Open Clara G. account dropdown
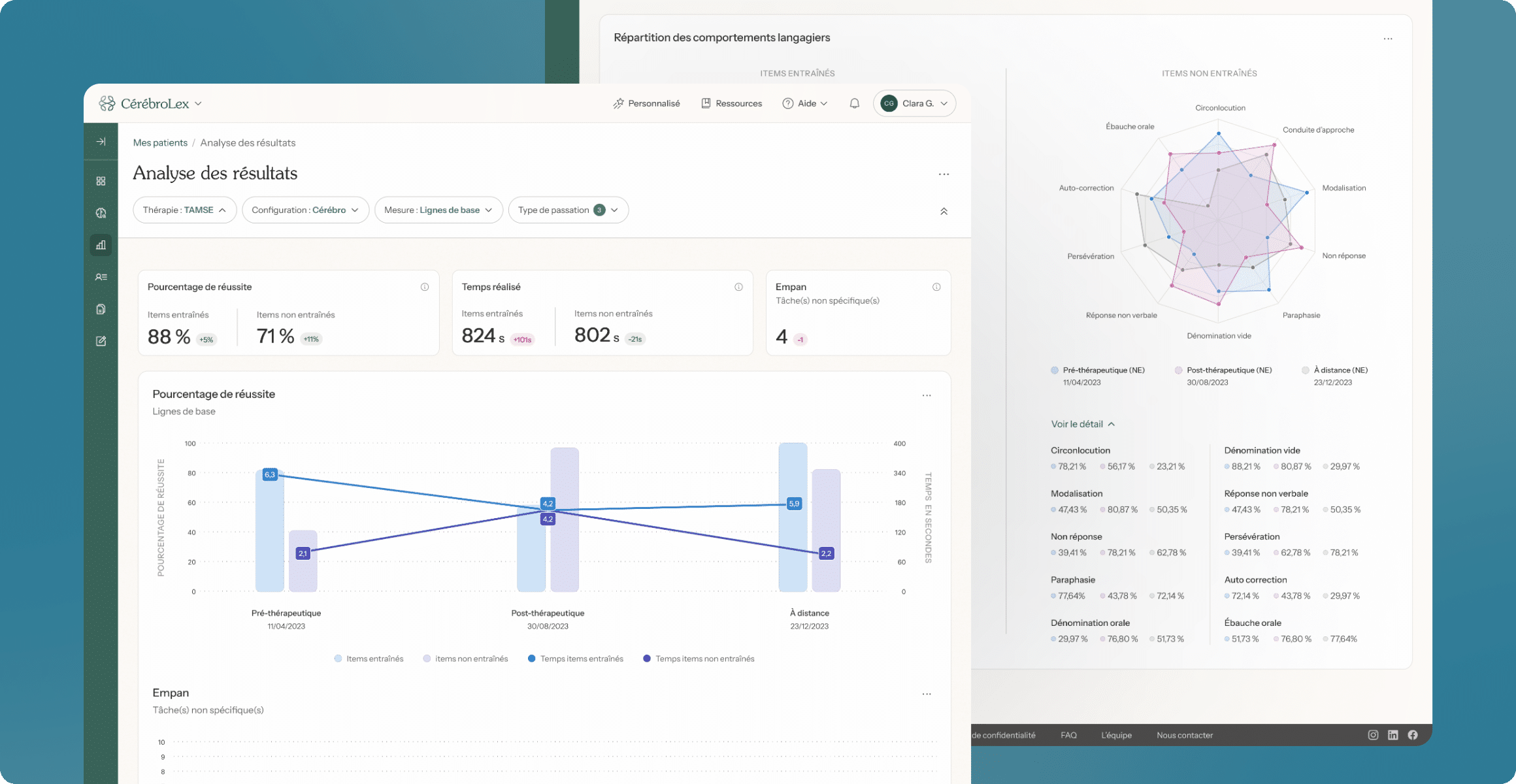The width and height of the screenshot is (1516, 784). pyautogui.click(x=914, y=103)
